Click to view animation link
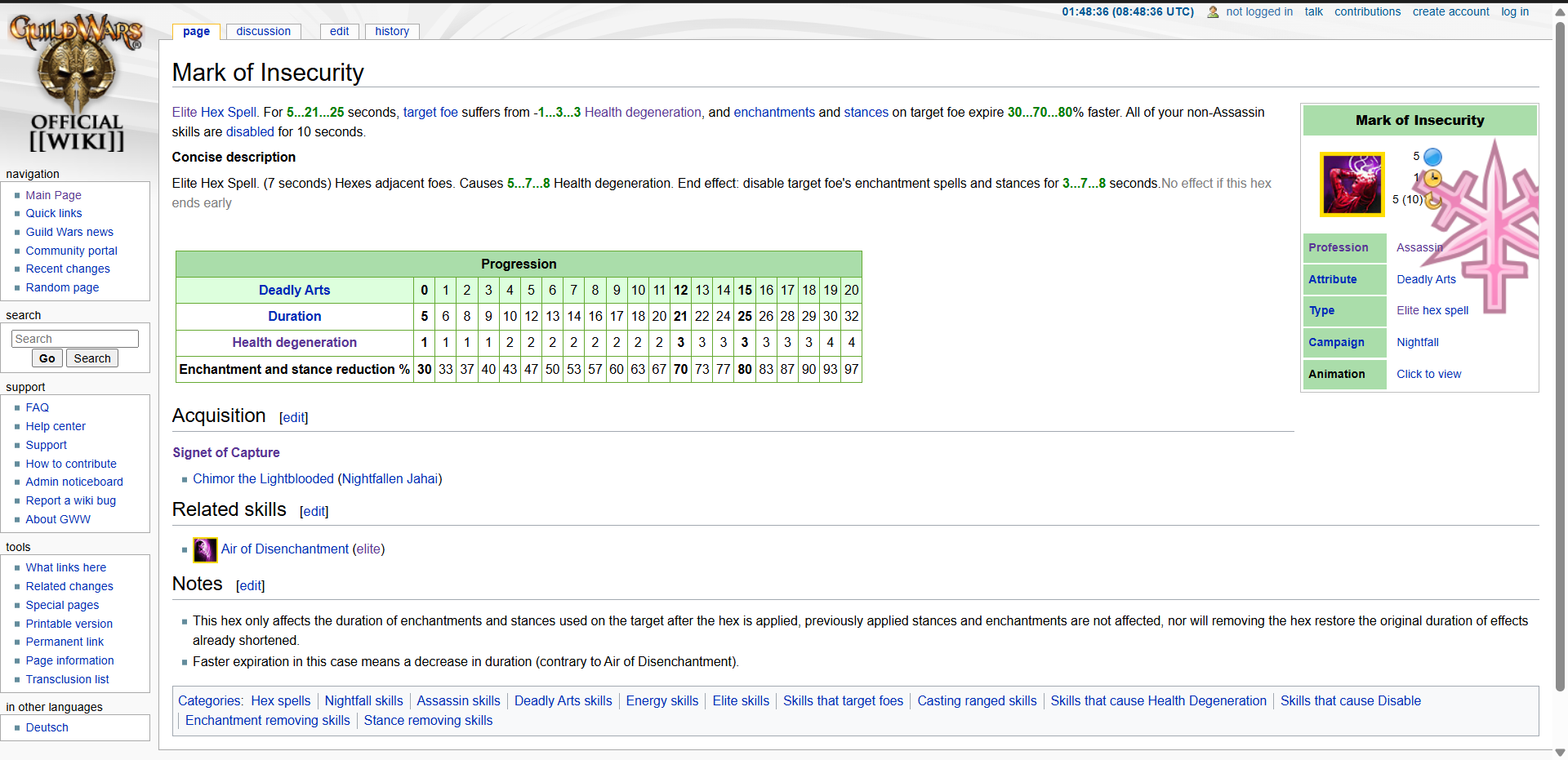Image resolution: width=1568 pixels, height=760 pixels. tap(1428, 375)
